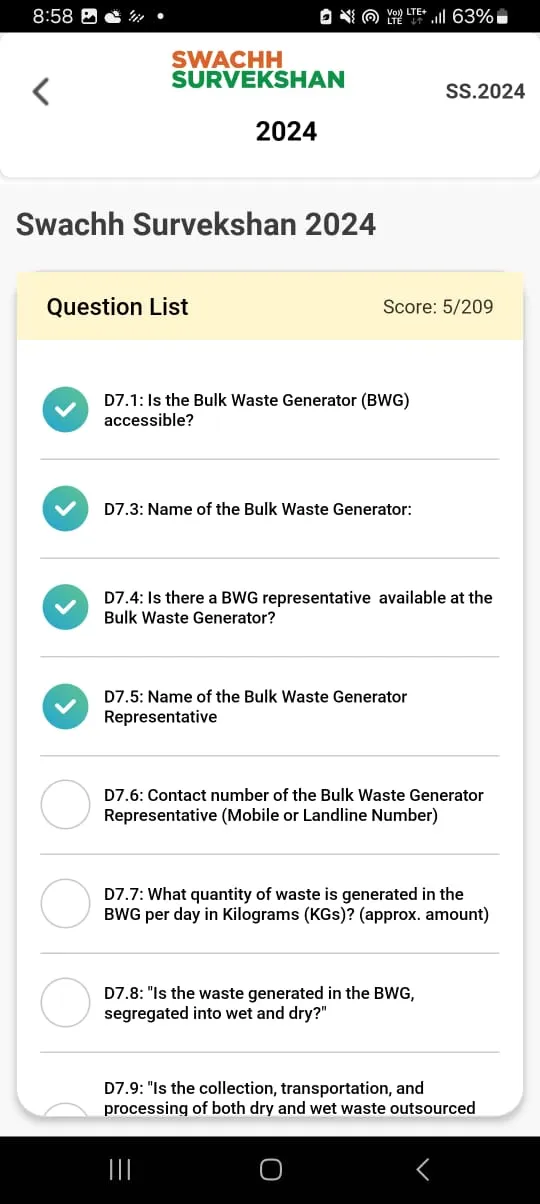Tap the Score 5/209 indicator
The image size is (540, 1204).
click(438, 307)
